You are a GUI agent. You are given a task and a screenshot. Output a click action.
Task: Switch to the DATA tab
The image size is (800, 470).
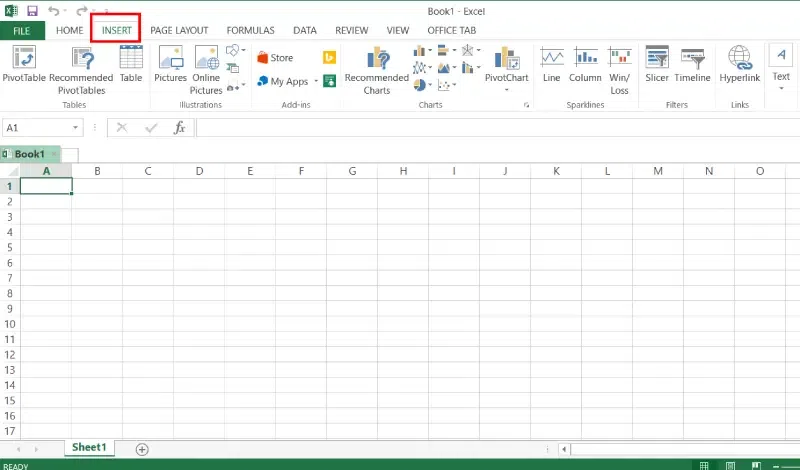[x=305, y=31]
